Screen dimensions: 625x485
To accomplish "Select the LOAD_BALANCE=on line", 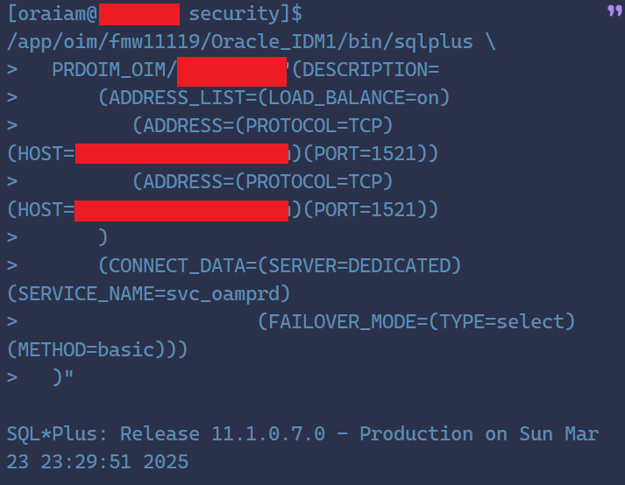I will [x=274, y=98].
